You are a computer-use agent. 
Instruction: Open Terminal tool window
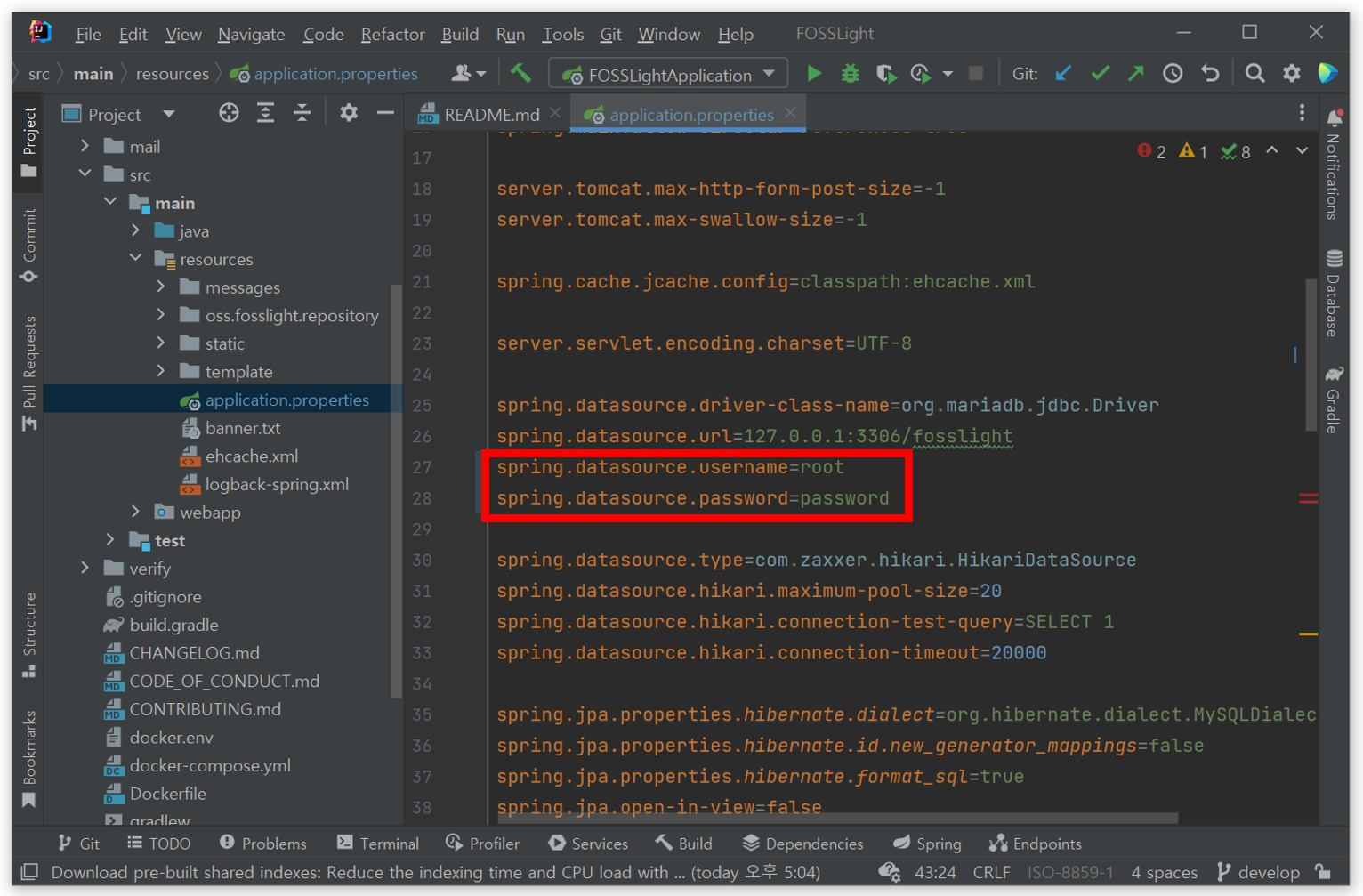coord(378,844)
